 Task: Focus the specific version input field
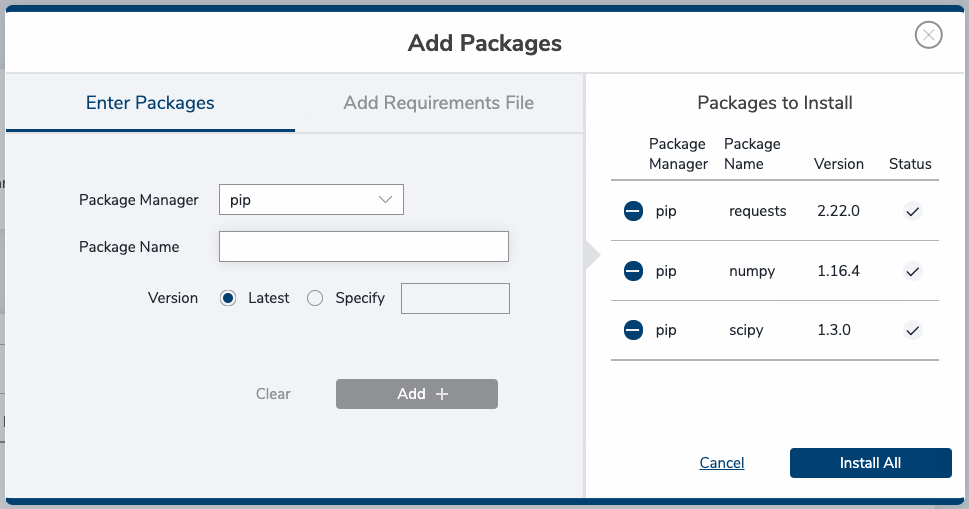(455, 298)
